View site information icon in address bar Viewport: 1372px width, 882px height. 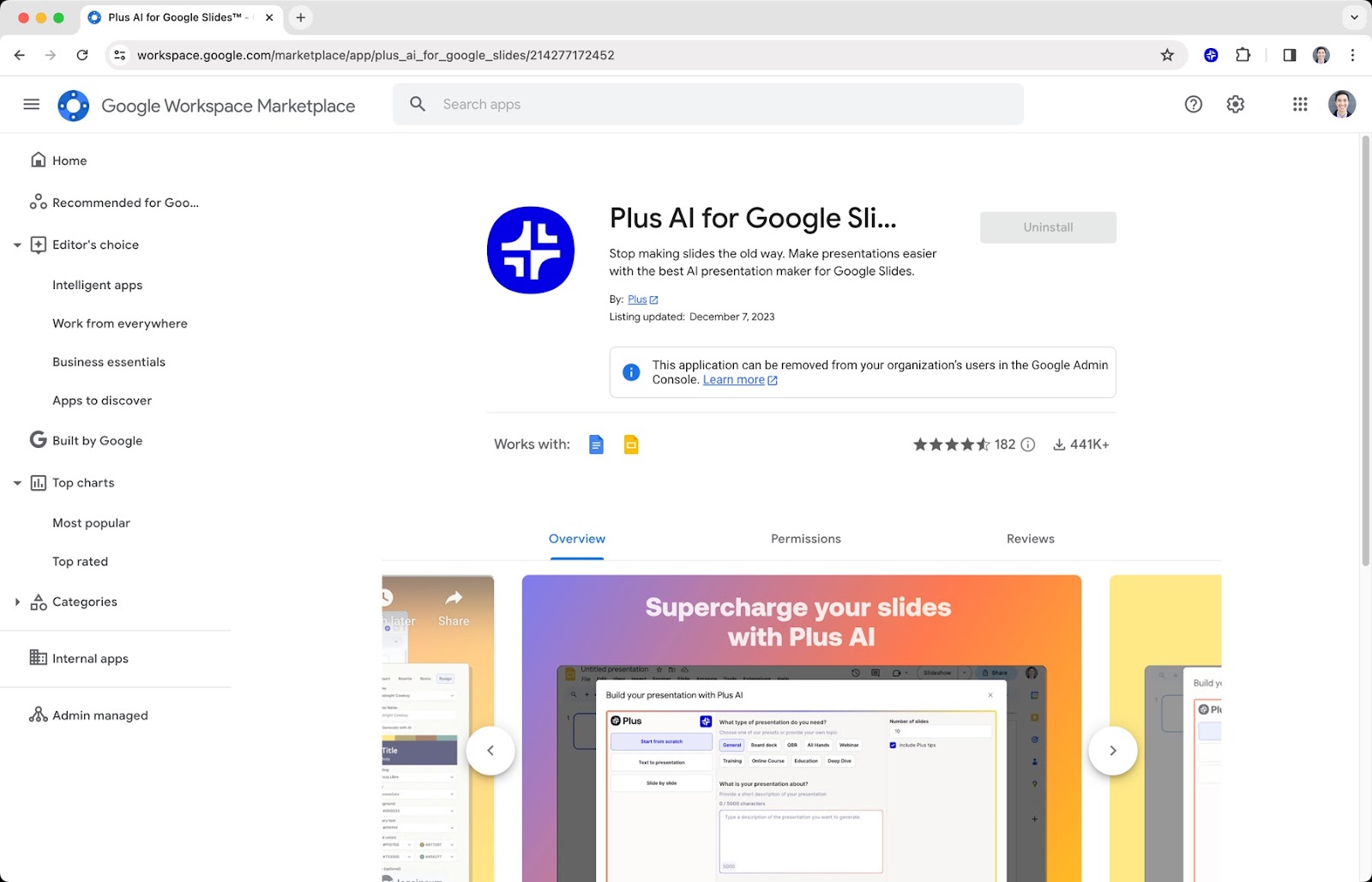pyautogui.click(x=120, y=55)
